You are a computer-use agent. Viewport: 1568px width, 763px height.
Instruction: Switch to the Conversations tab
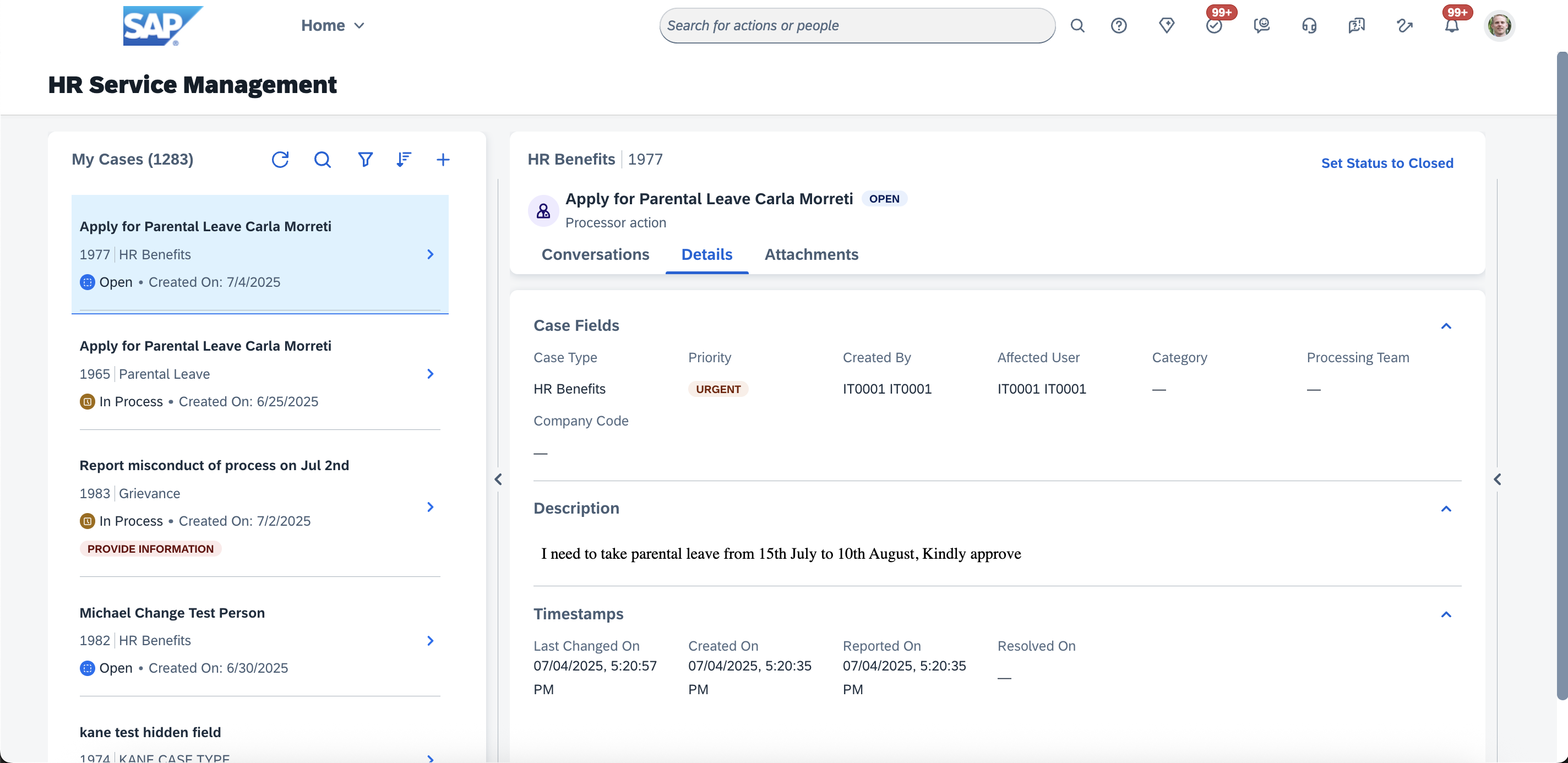click(595, 254)
